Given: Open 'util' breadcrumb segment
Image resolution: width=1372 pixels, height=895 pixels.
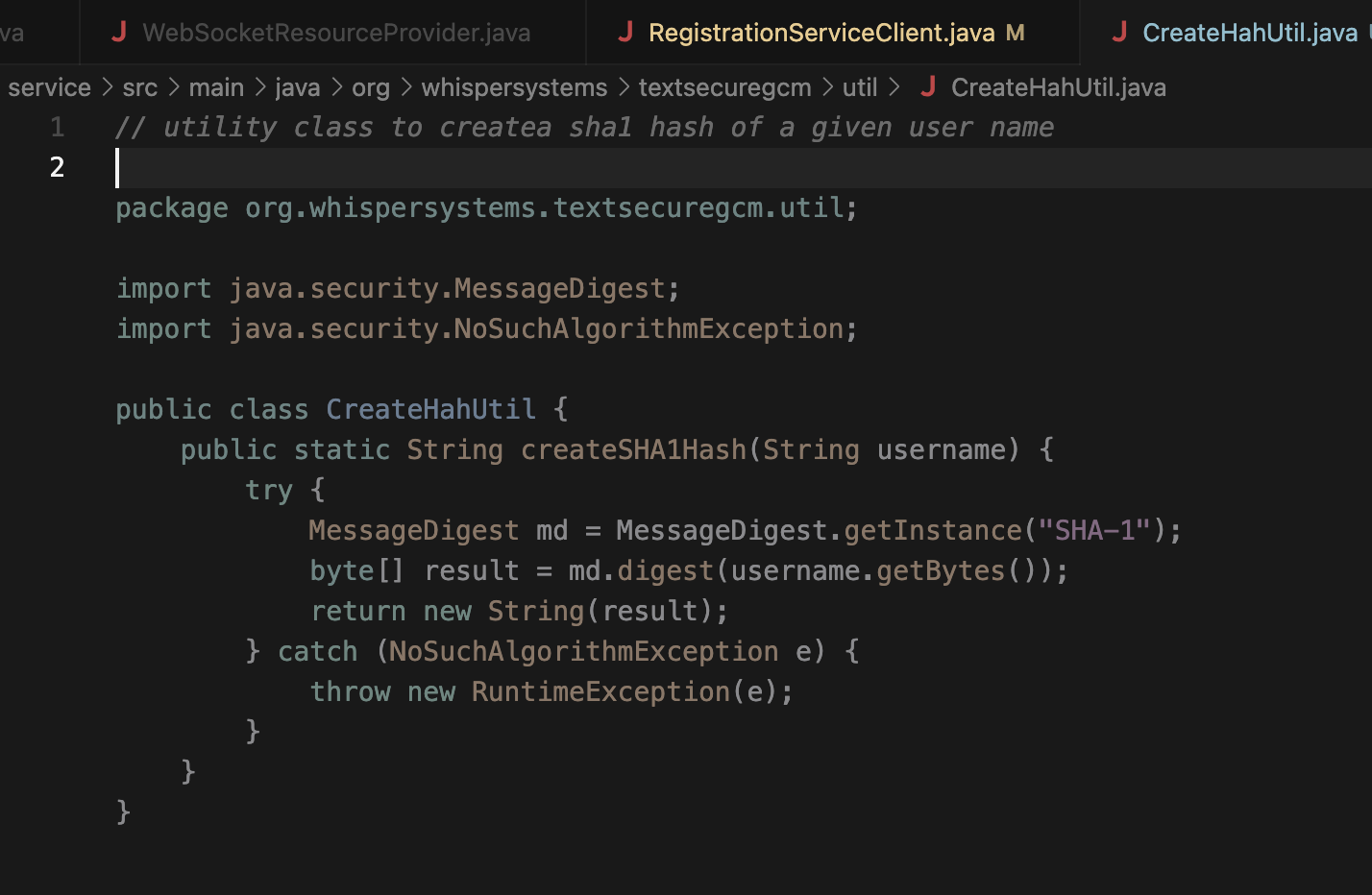Looking at the screenshot, I should tap(860, 87).
